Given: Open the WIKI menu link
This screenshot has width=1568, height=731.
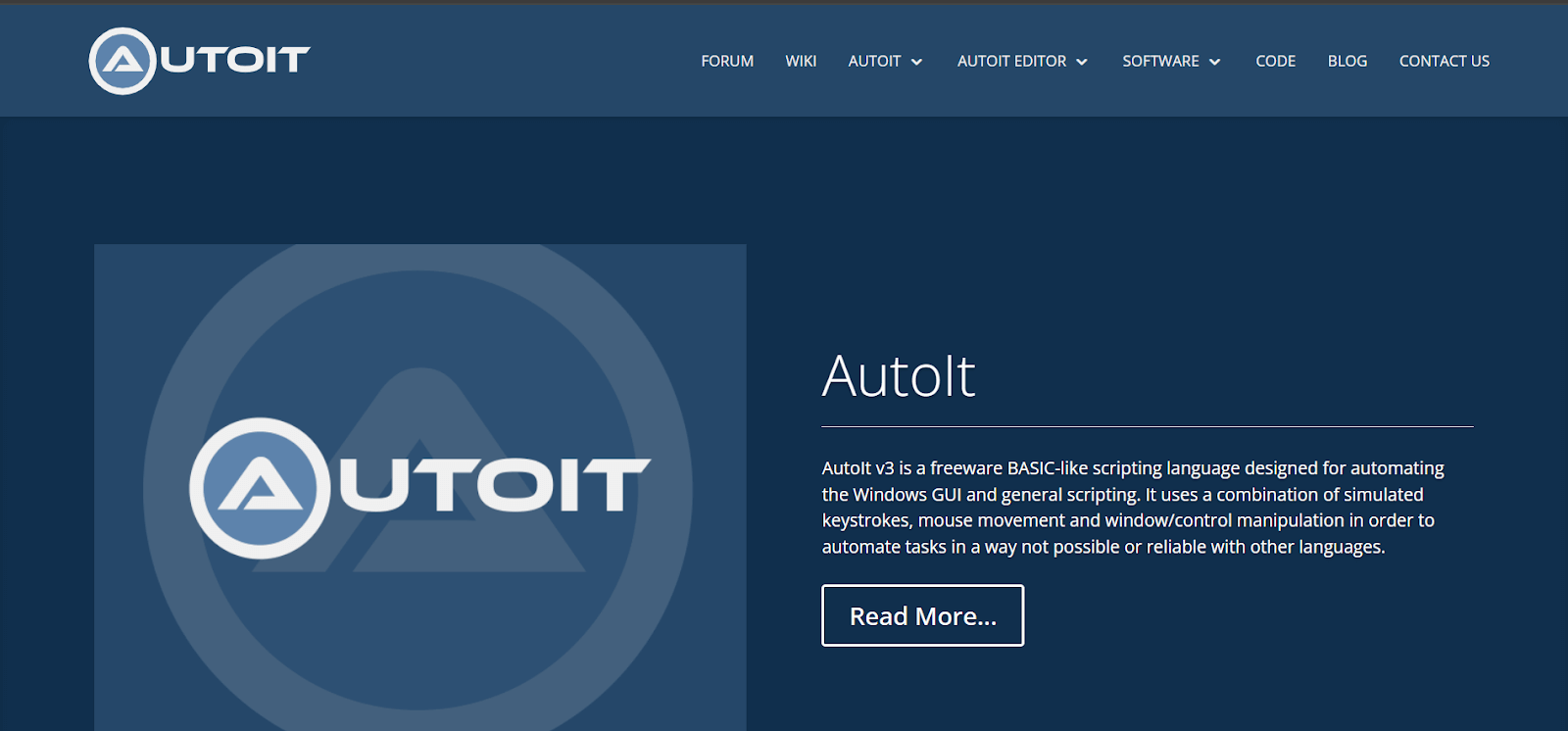Looking at the screenshot, I should pyautogui.click(x=801, y=61).
